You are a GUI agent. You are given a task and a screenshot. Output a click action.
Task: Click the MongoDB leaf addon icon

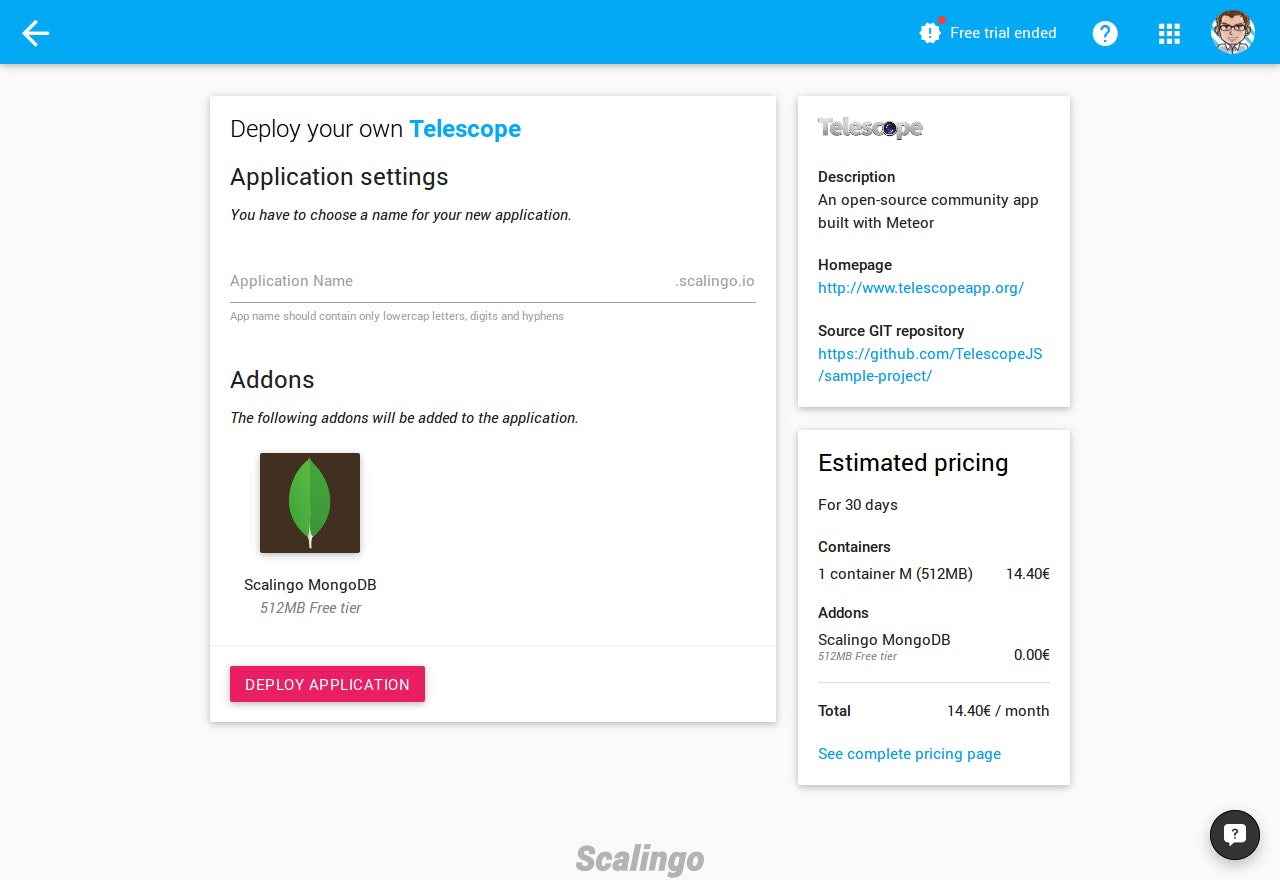(310, 502)
